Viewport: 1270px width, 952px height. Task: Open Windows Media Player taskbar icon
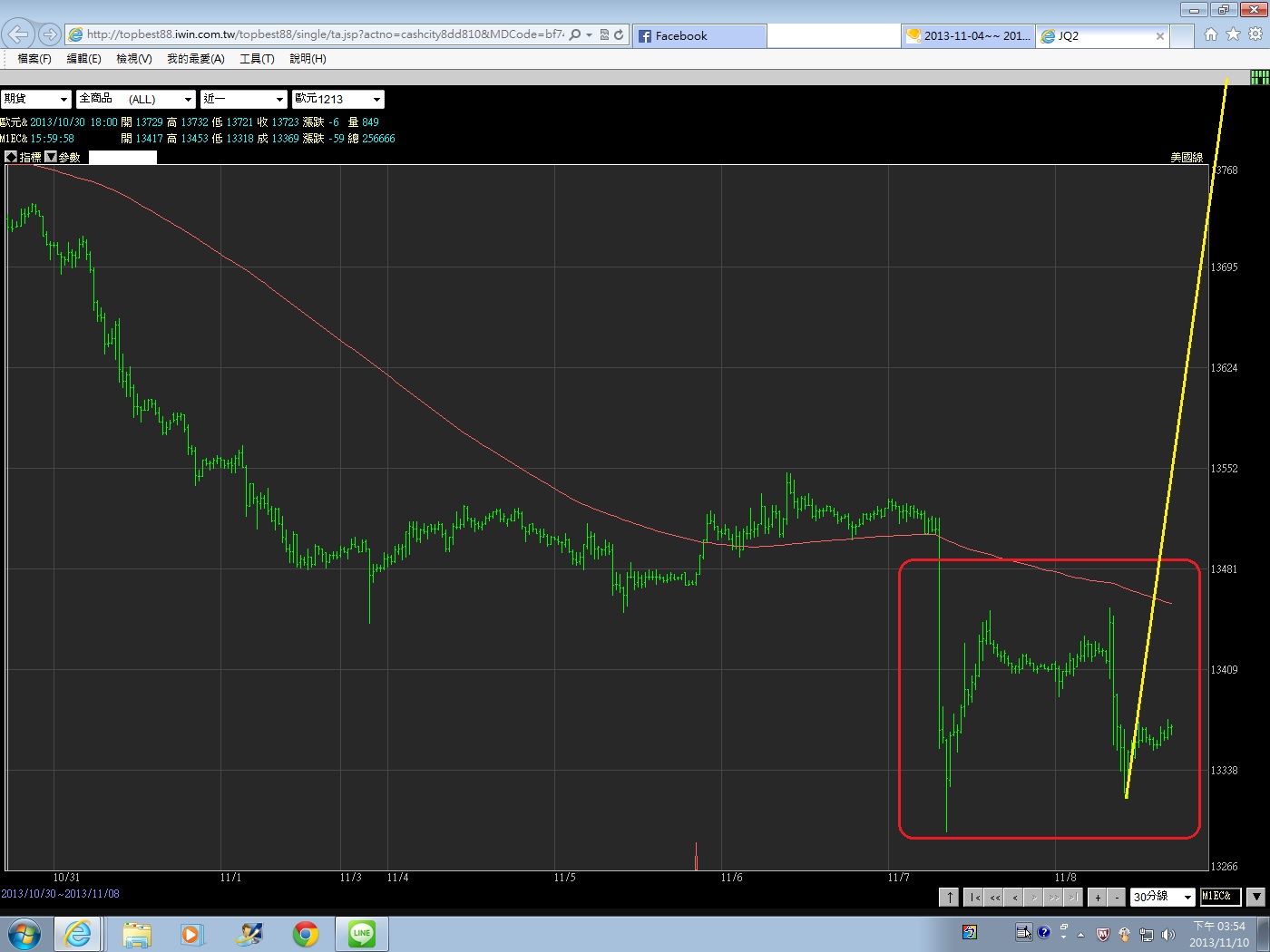[191, 934]
